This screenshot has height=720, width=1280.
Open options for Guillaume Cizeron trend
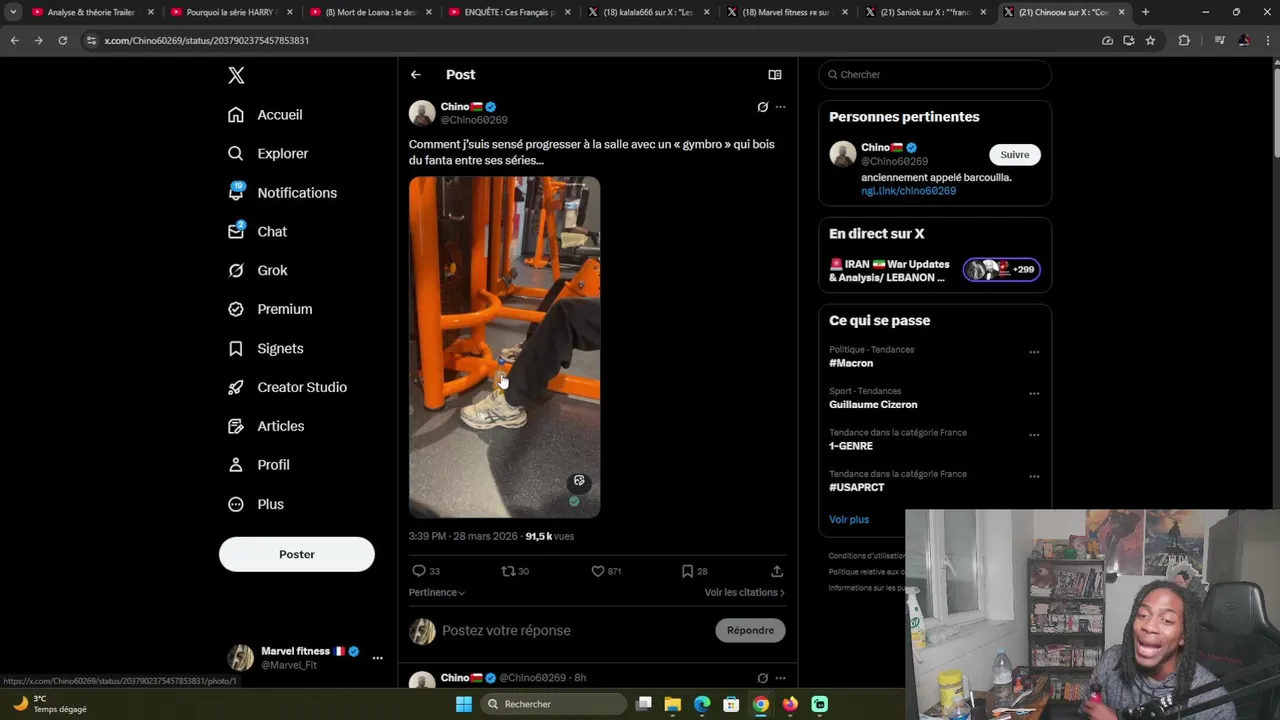point(1034,394)
